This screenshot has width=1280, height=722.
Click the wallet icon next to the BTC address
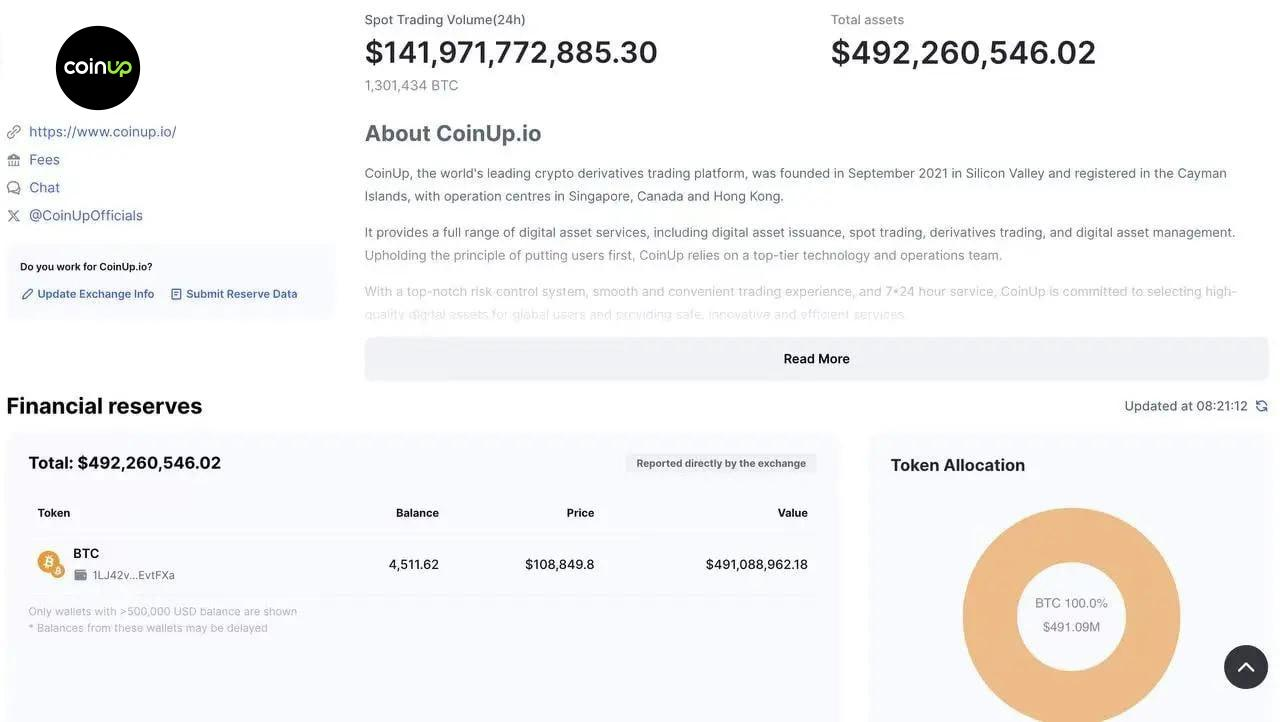tap(82, 574)
